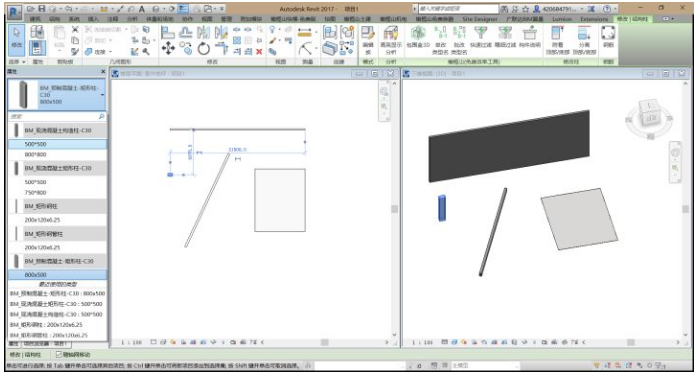Image resolution: width=698 pixels, height=375 pixels.
Task: Click the Revit application R button
Action: pyautogui.click(x=14, y=12)
